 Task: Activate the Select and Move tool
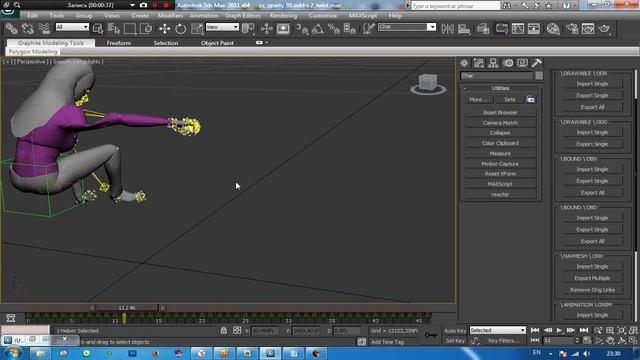click(164, 29)
